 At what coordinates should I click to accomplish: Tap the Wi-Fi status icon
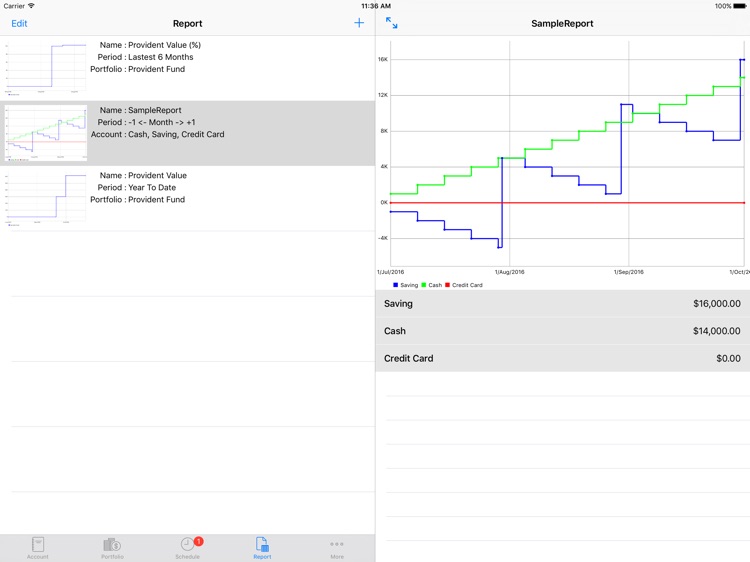click(32, 6)
